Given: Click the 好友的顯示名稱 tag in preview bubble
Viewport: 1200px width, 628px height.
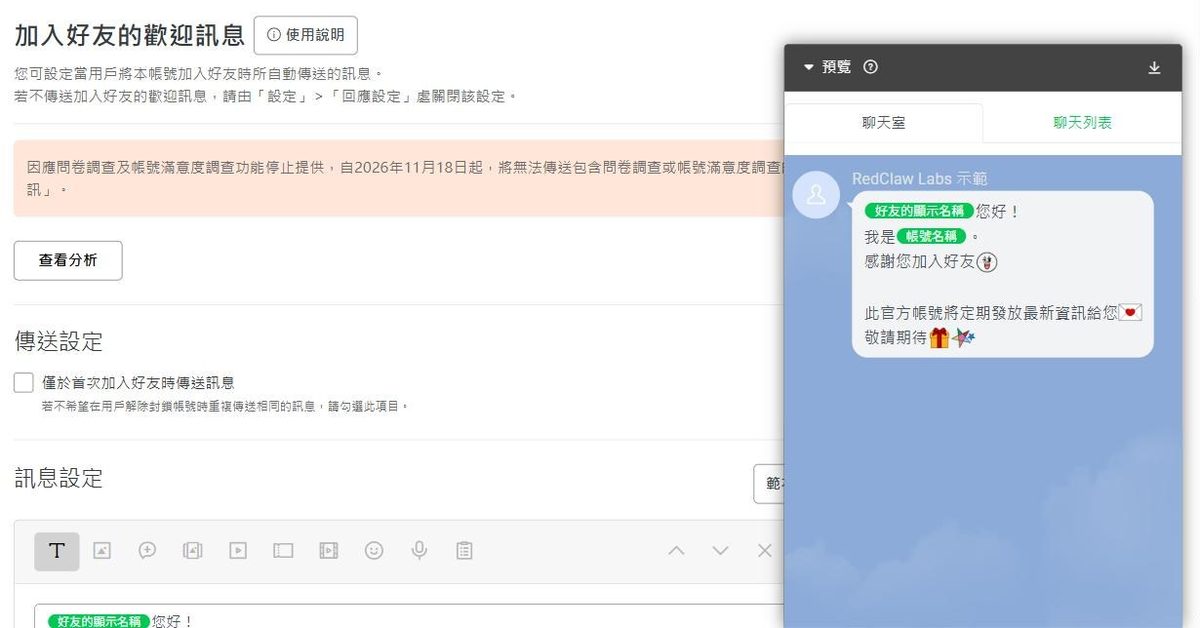Looking at the screenshot, I should pos(919,211).
